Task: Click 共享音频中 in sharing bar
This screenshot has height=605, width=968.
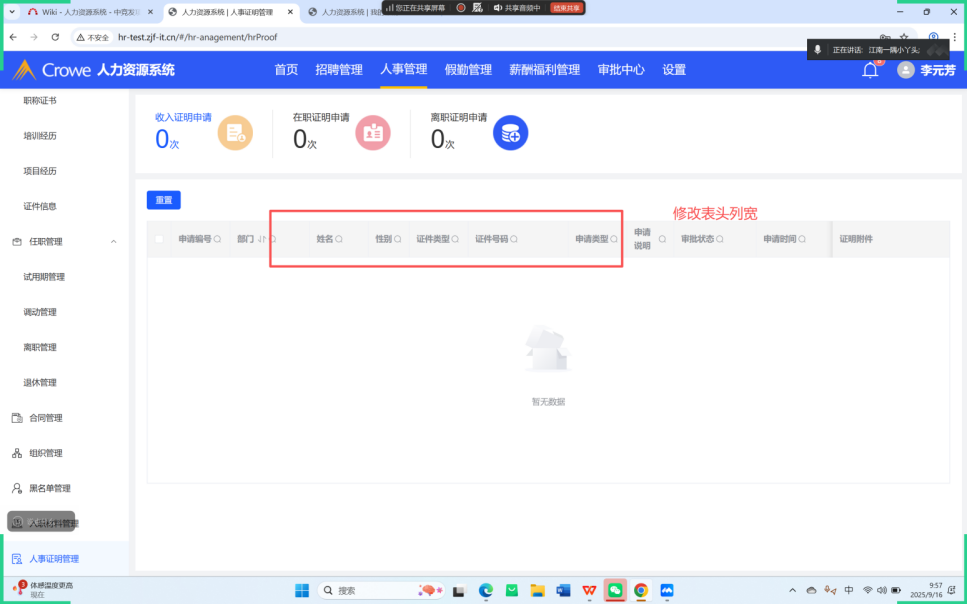Action: [x=517, y=7]
